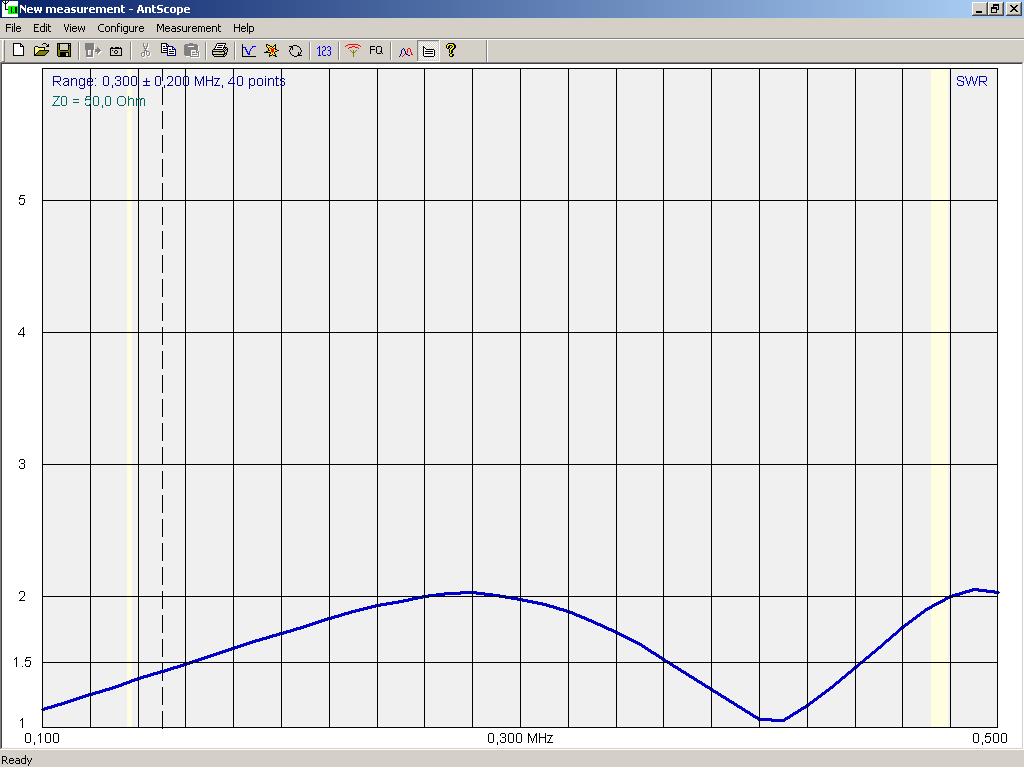Viewport: 1024px width, 768px height.
Task: Click the Z0 = 50,0 Ohm text
Action: pyautogui.click(x=99, y=101)
